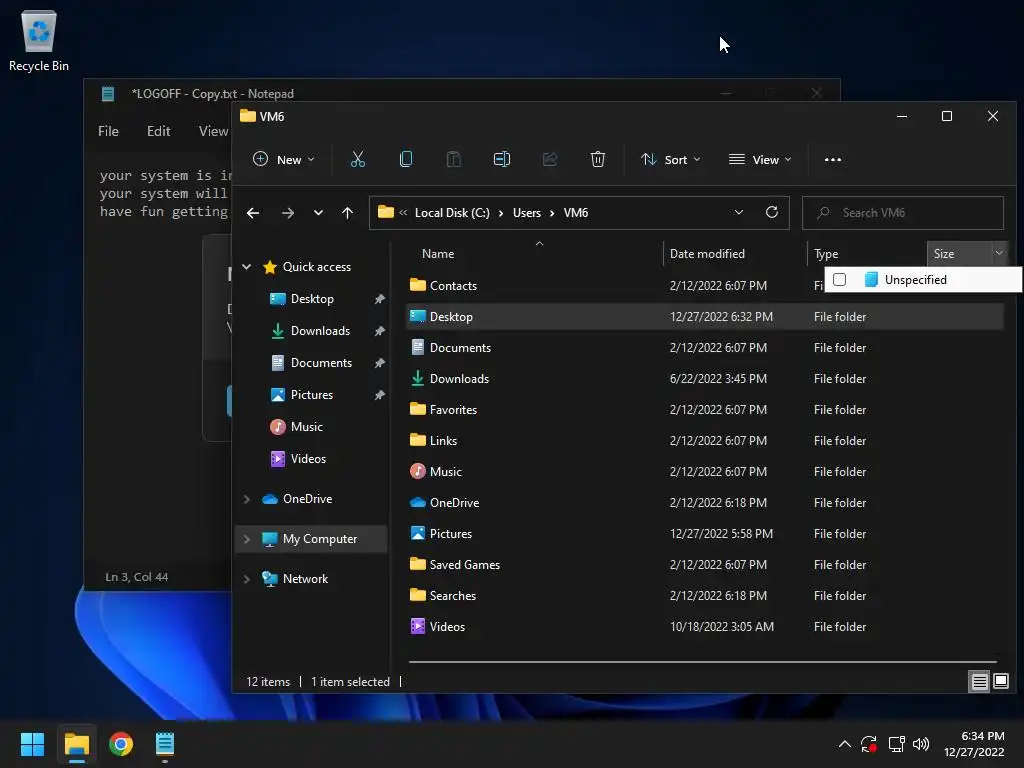This screenshot has height=768, width=1024.
Task: Click the Copy icon in Explorer toolbar
Action: (x=406, y=159)
